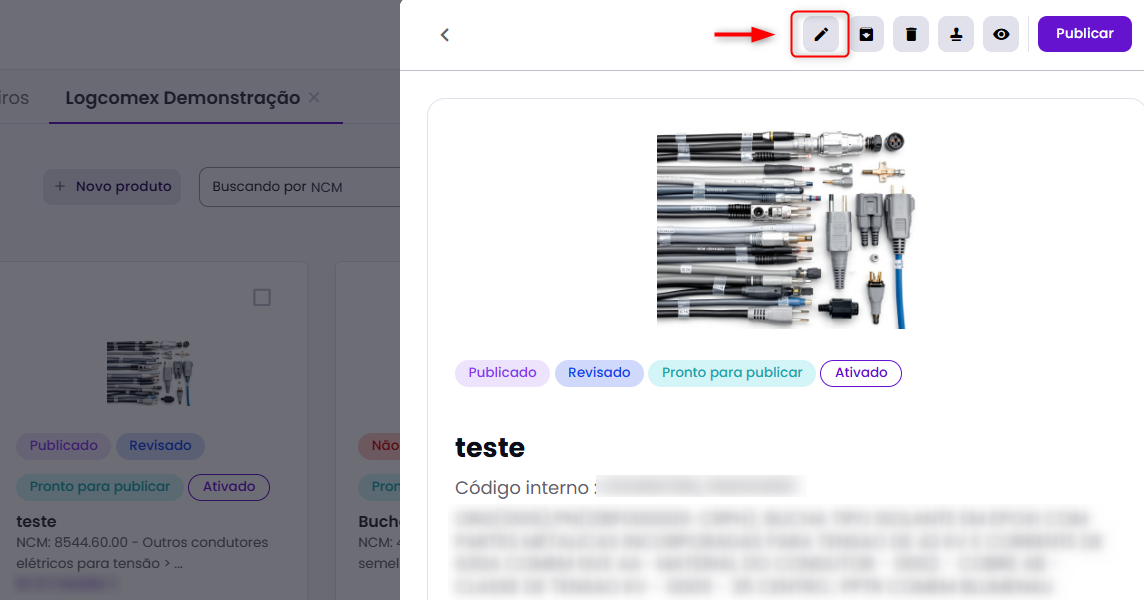Focus the Buscando por NCM search field
This screenshot has width=1144, height=600.
(300, 187)
